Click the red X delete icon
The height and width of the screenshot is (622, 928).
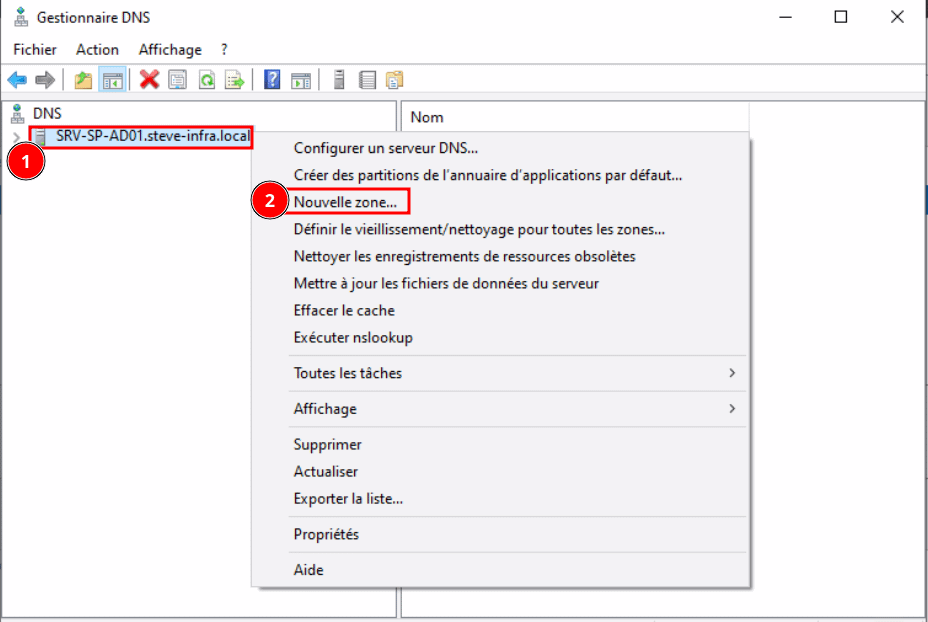[x=149, y=80]
